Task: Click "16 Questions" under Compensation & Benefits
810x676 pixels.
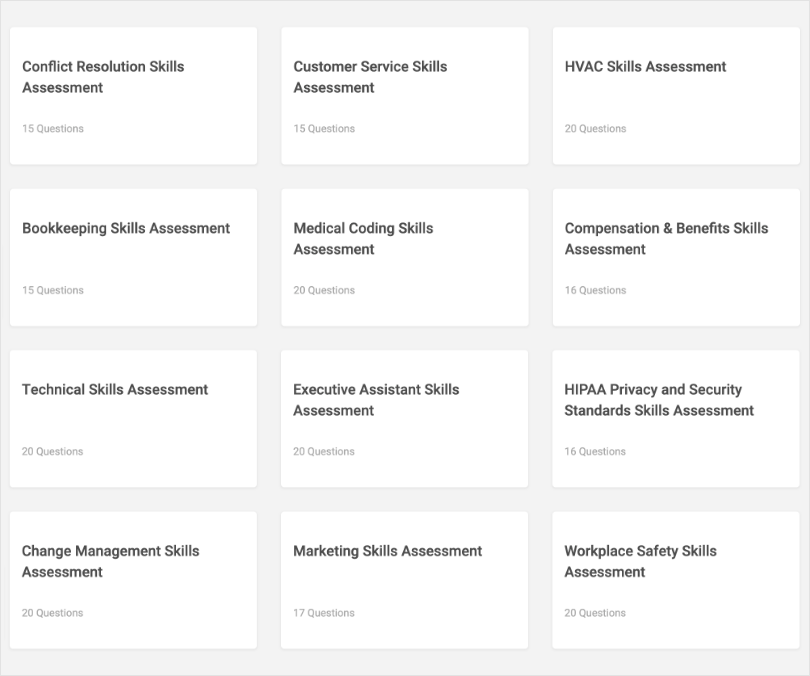Action: pos(595,290)
